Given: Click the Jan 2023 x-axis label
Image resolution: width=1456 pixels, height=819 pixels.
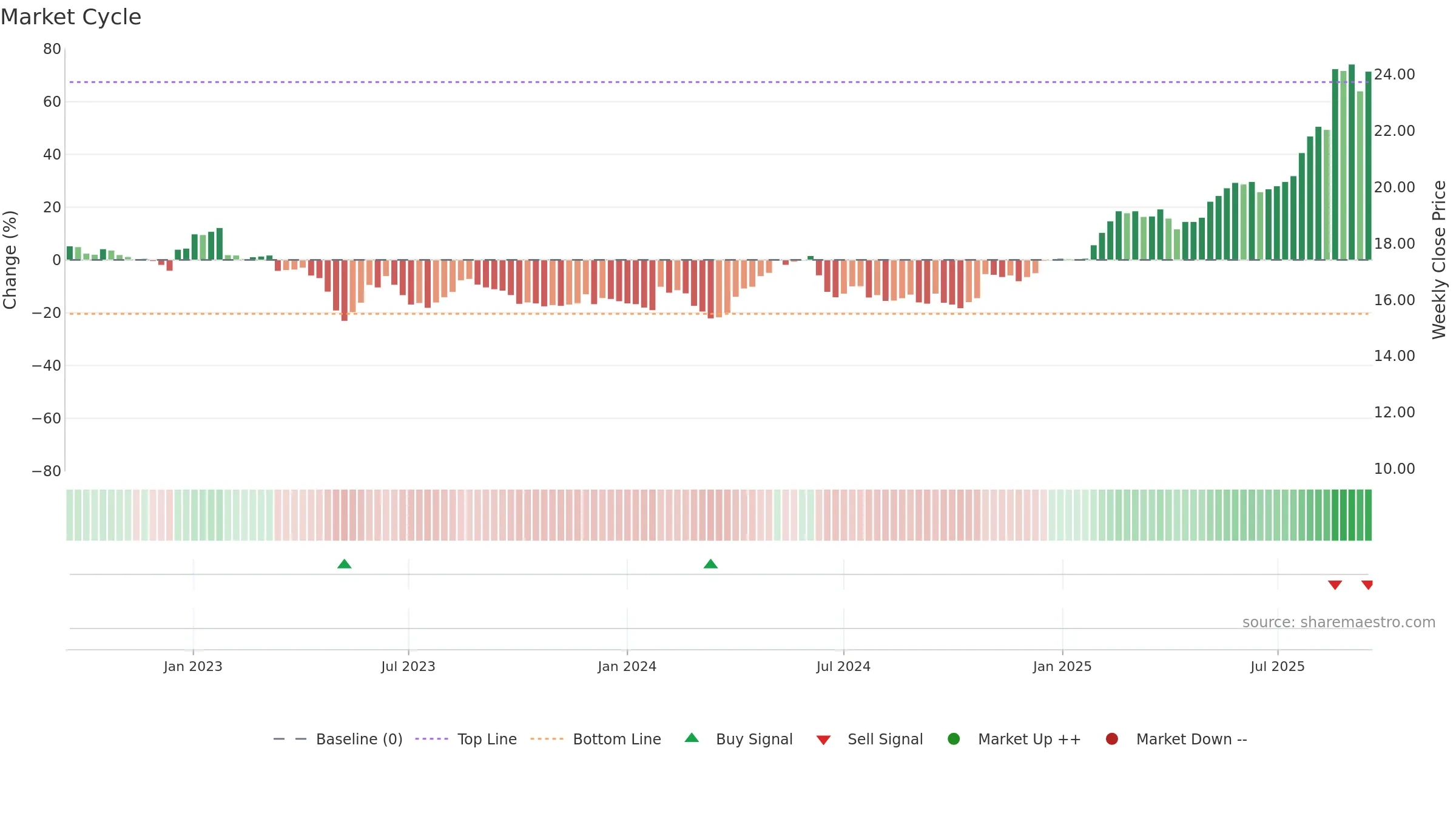Looking at the screenshot, I should tap(193, 667).
